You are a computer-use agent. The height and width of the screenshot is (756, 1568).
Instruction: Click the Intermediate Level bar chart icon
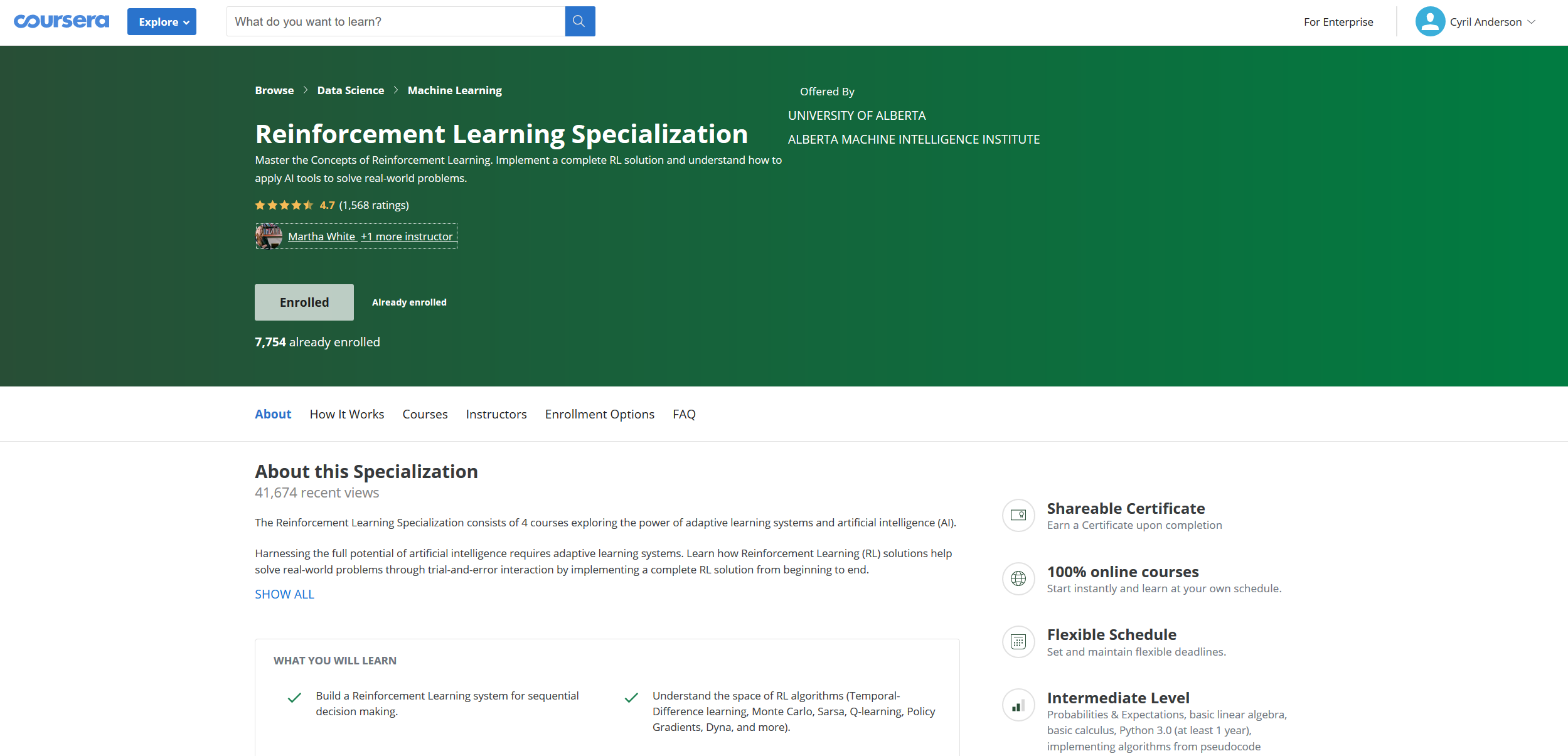pyautogui.click(x=1018, y=705)
